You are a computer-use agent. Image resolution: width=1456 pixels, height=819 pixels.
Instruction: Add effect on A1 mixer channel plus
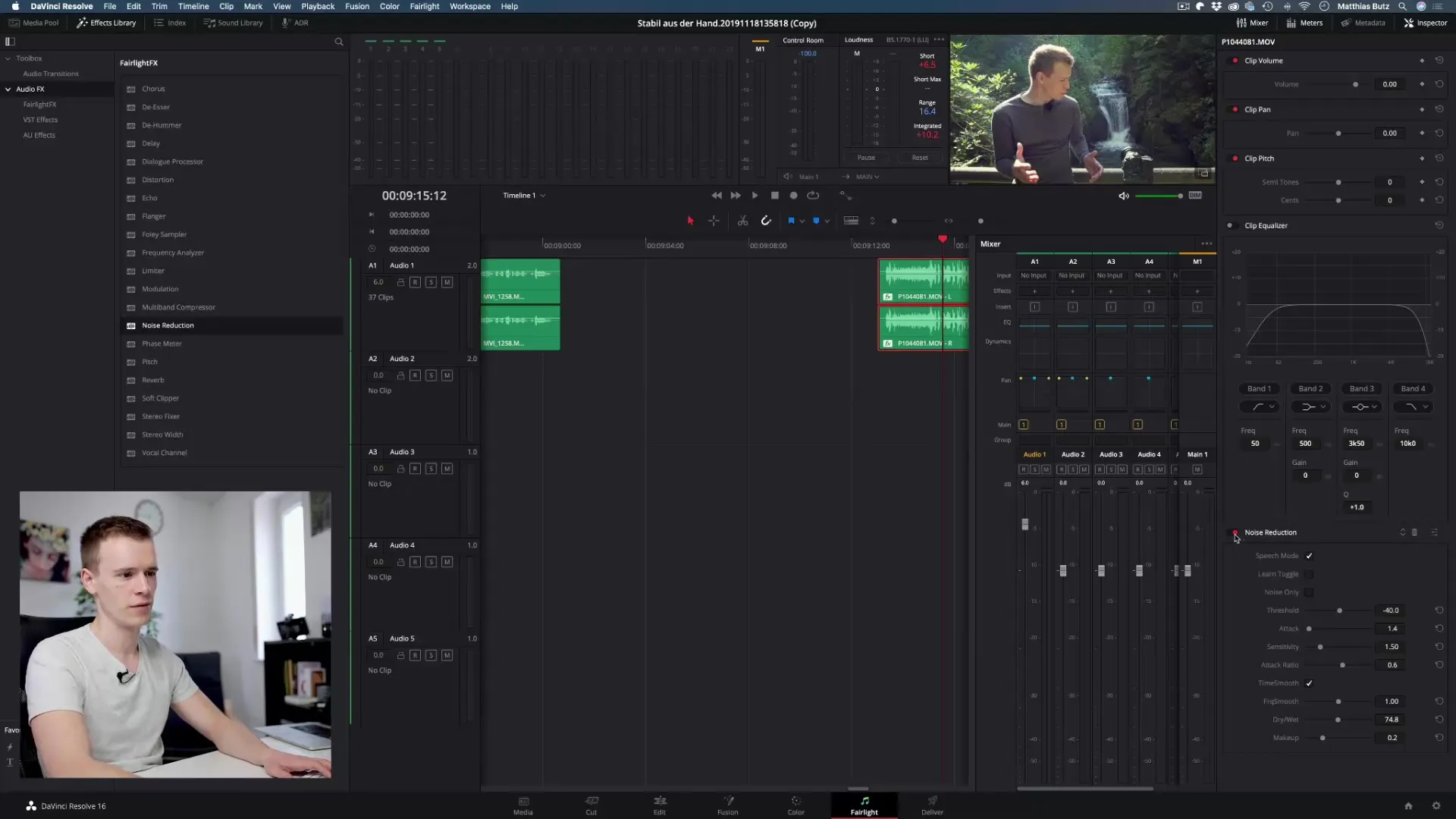1034,291
